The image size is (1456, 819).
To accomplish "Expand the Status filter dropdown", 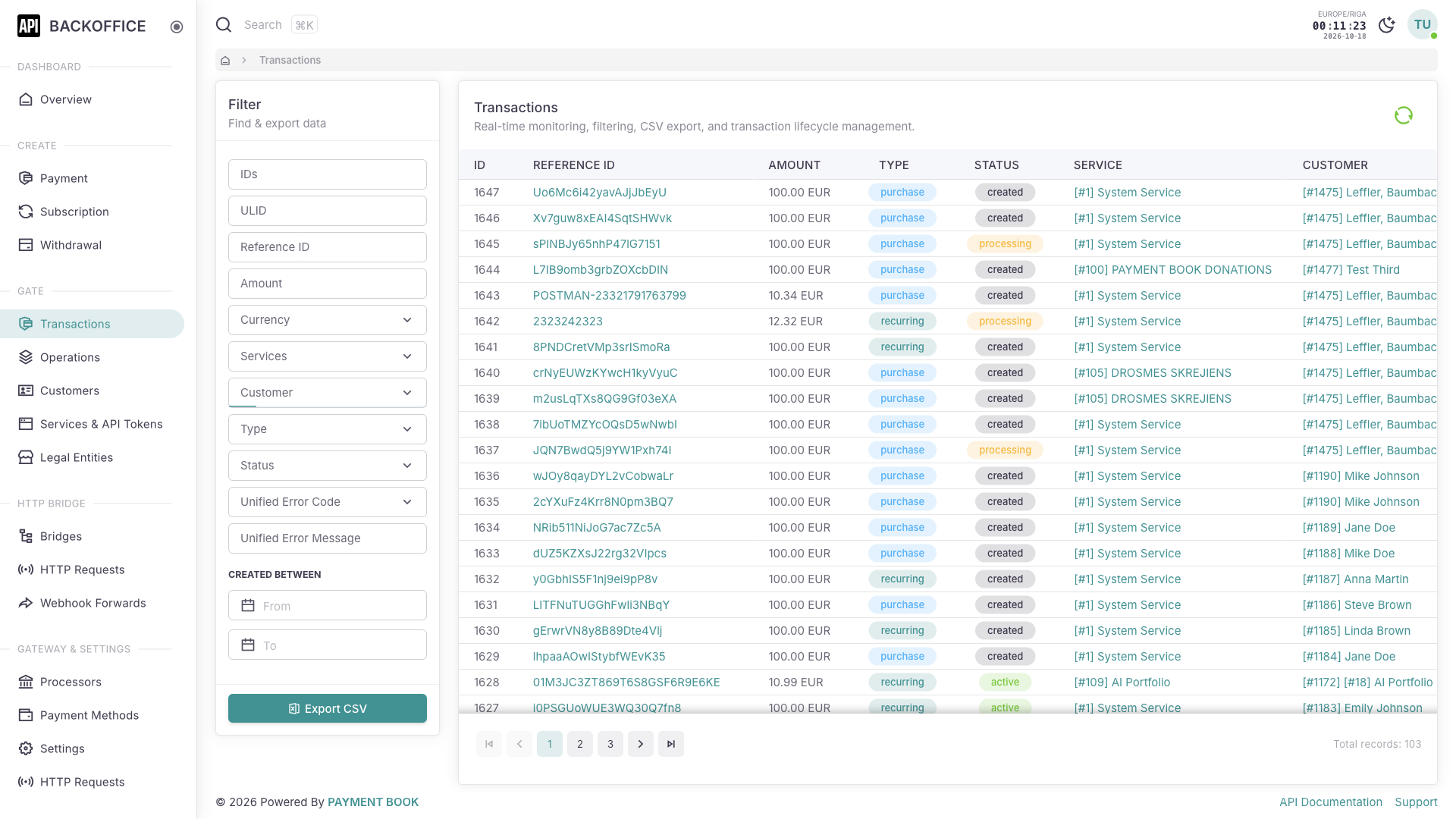I will point(328,466).
